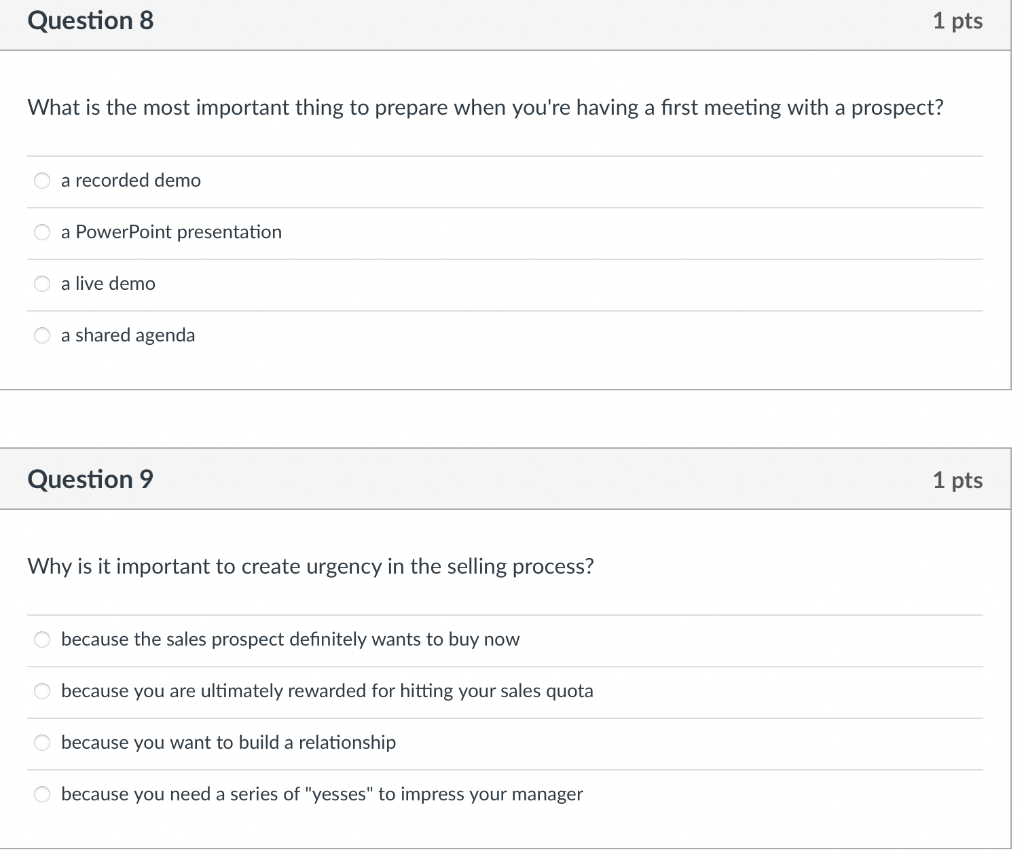Select the 'a recorded demo' radio button

(x=42, y=181)
